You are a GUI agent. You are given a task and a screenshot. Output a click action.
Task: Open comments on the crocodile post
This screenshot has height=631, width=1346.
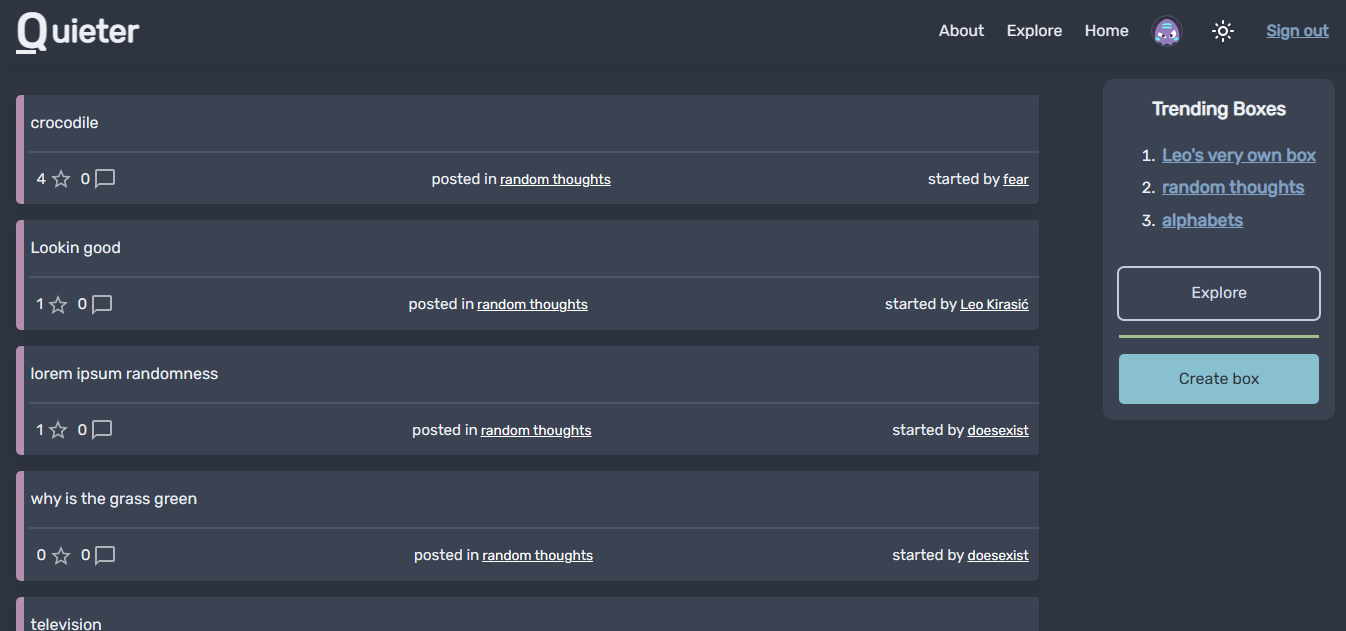pos(105,179)
